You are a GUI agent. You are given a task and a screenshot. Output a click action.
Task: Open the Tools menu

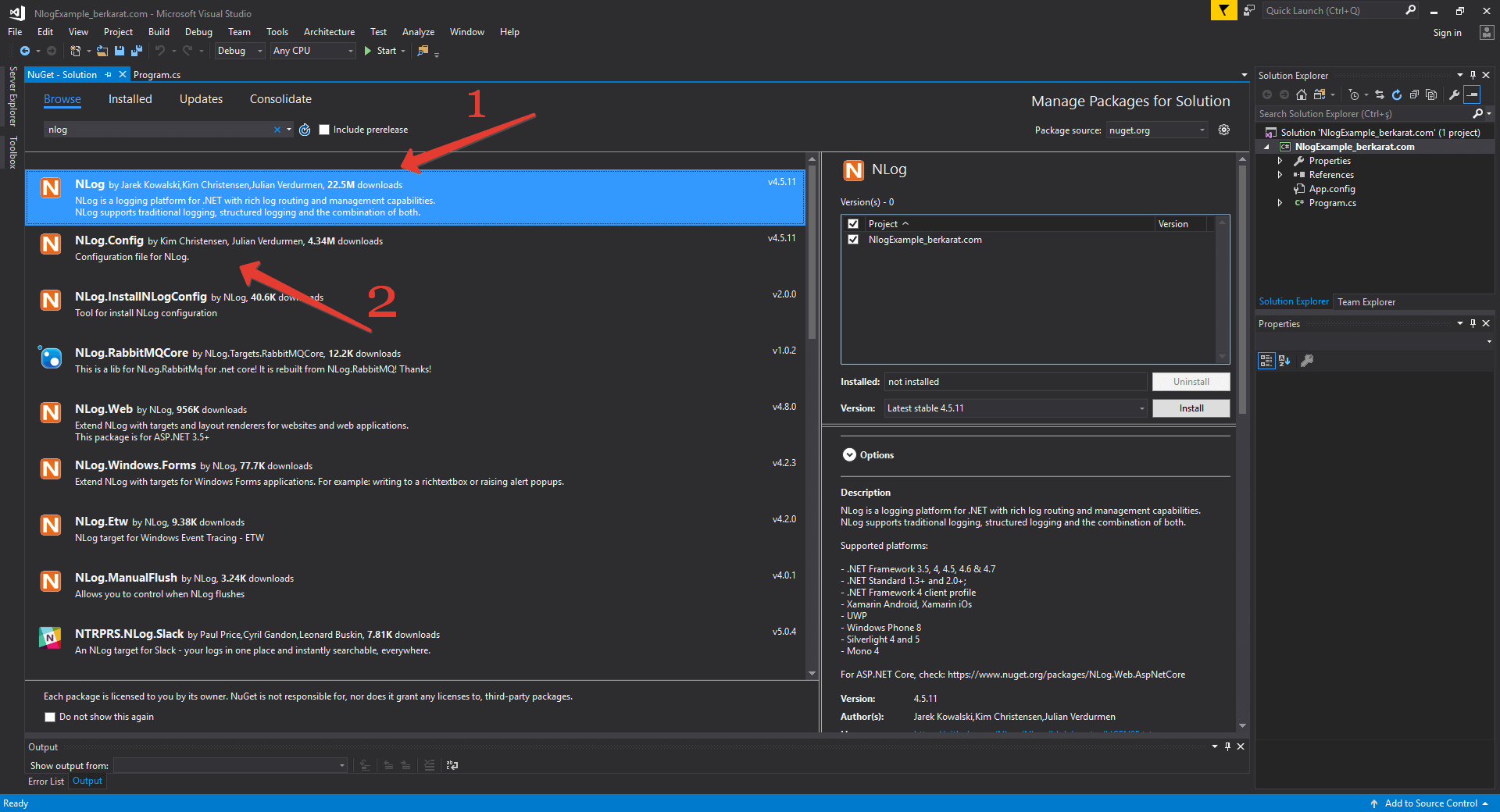point(277,32)
